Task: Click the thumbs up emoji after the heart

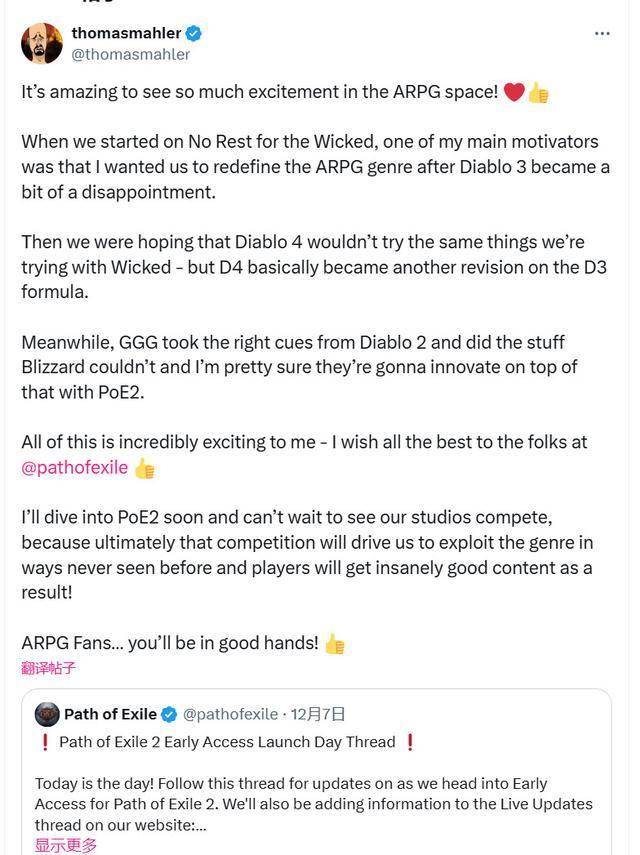Action: pyautogui.click(x=539, y=92)
